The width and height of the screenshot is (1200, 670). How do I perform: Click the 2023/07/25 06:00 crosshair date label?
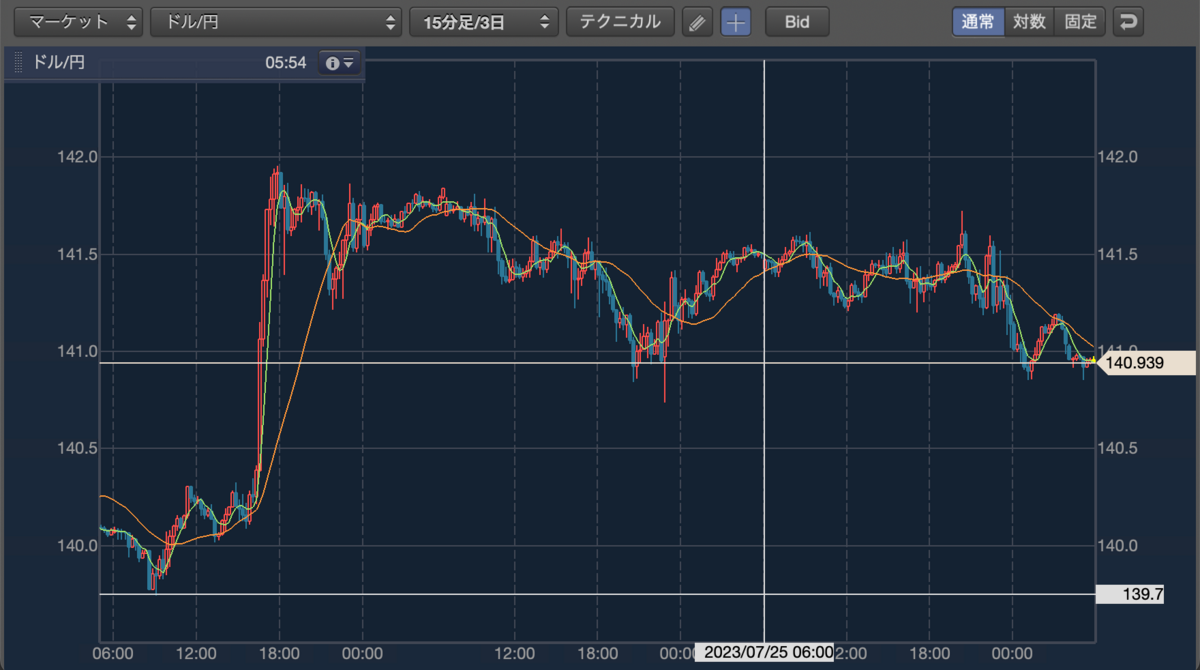click(765, 652)
